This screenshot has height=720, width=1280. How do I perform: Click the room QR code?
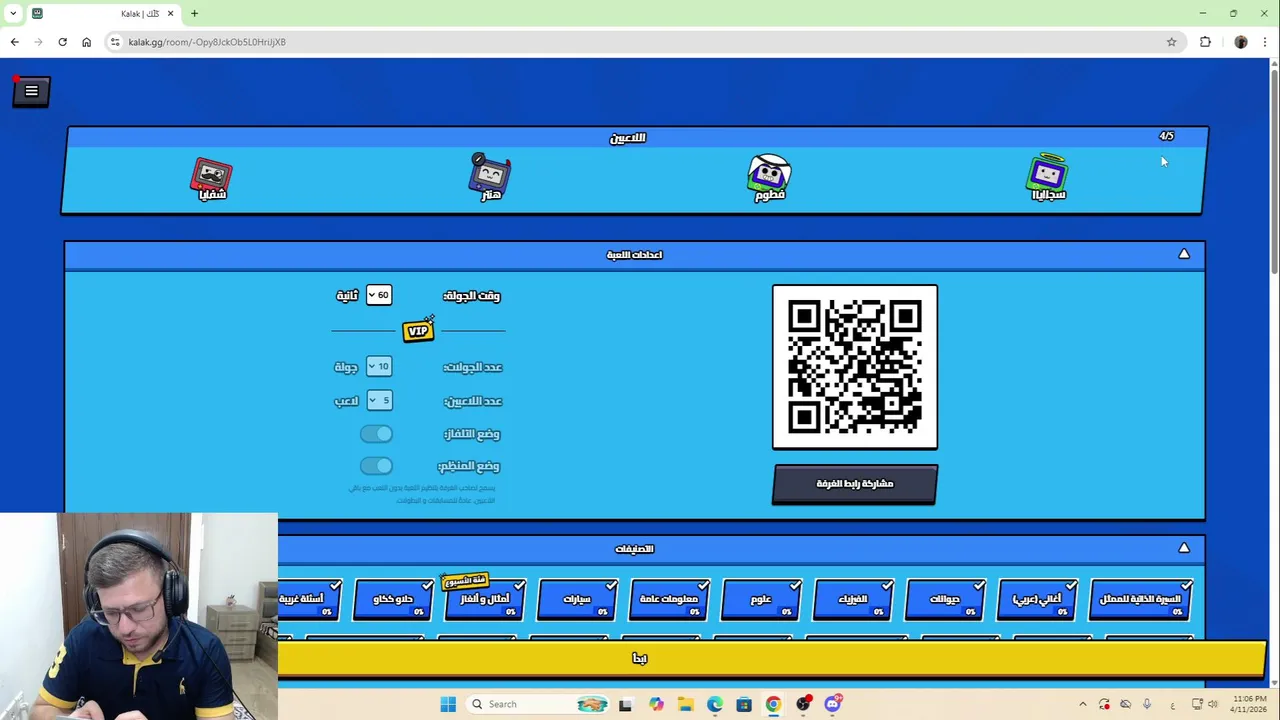[855, 367]
